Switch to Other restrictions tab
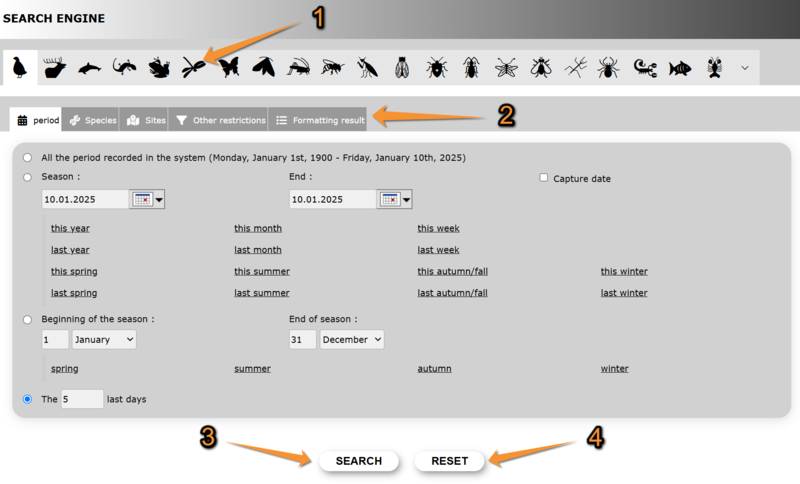 point(218,120)
